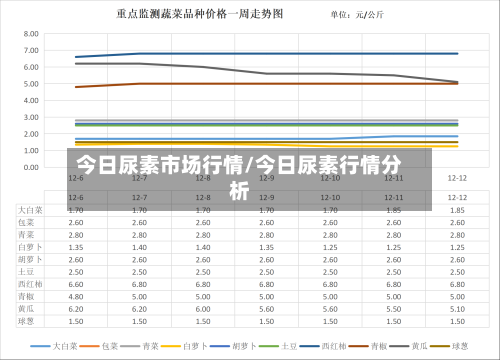Click 黄瓜 price 5.50 under 12-11
Viewport: 500px width, 360px height.
[x=394, y=309]
